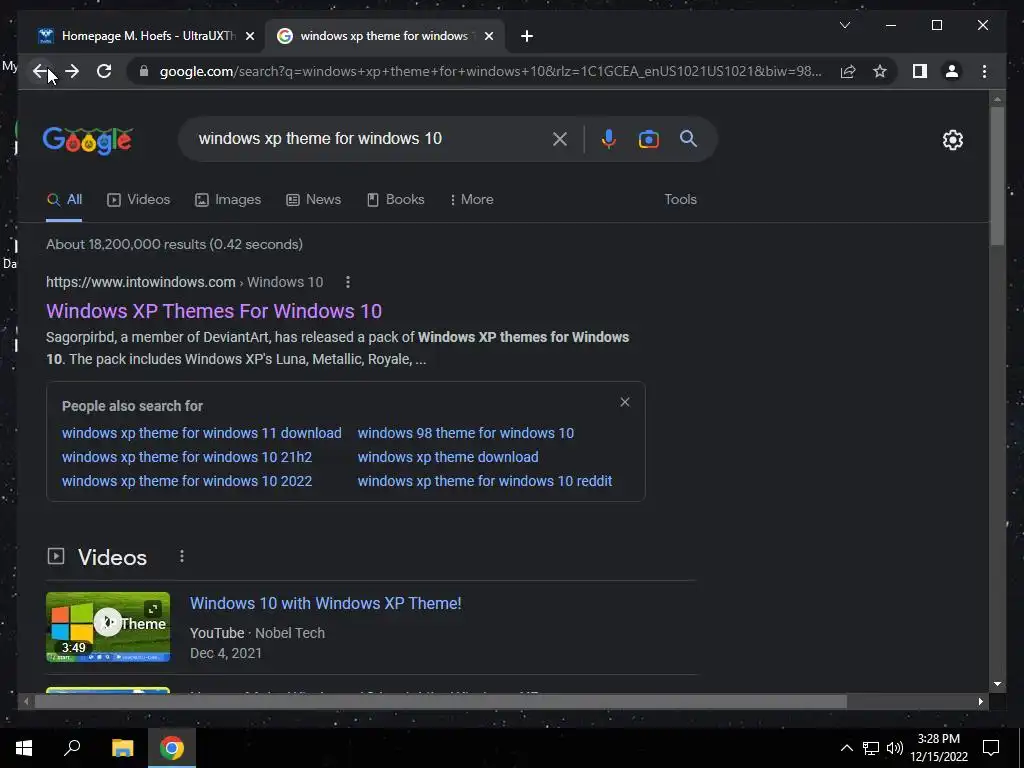Image resolution: width=1024 pixels, height=768 pixels.
Task: Open a new tab
Action: click(527, 36)
